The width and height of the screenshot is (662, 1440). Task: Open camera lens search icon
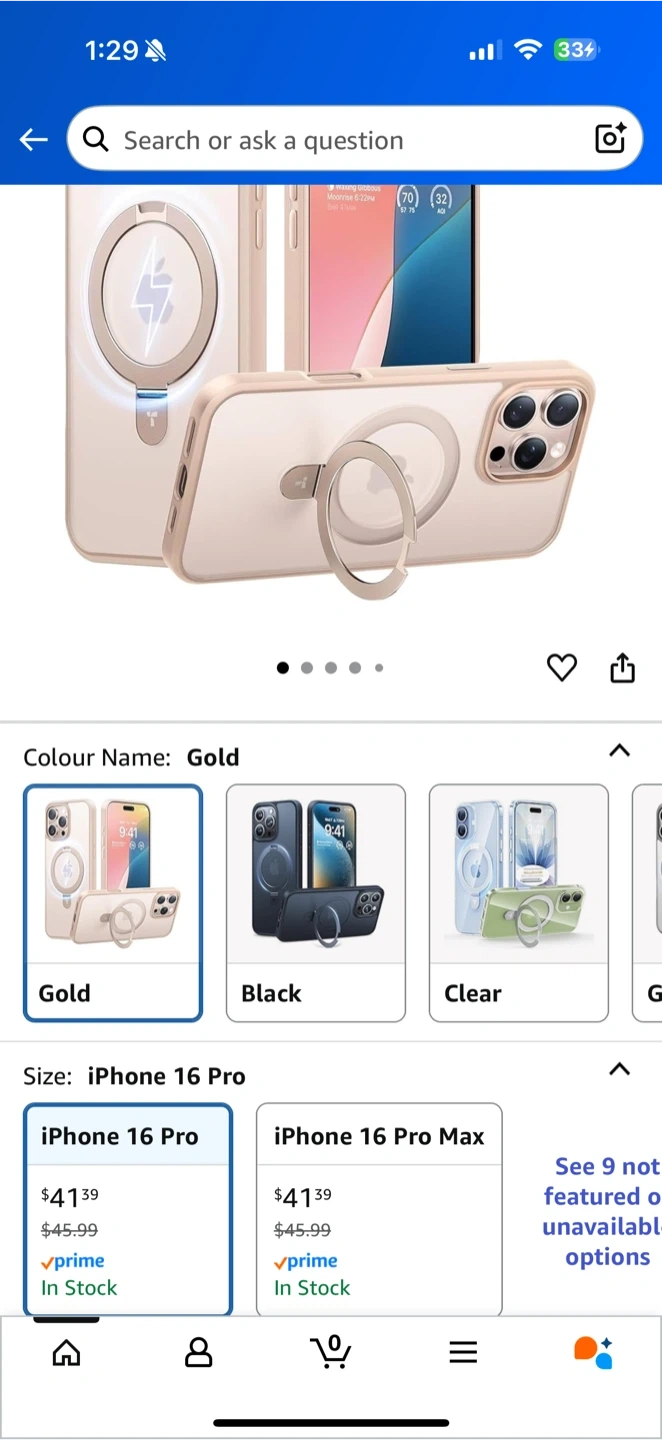610,138
